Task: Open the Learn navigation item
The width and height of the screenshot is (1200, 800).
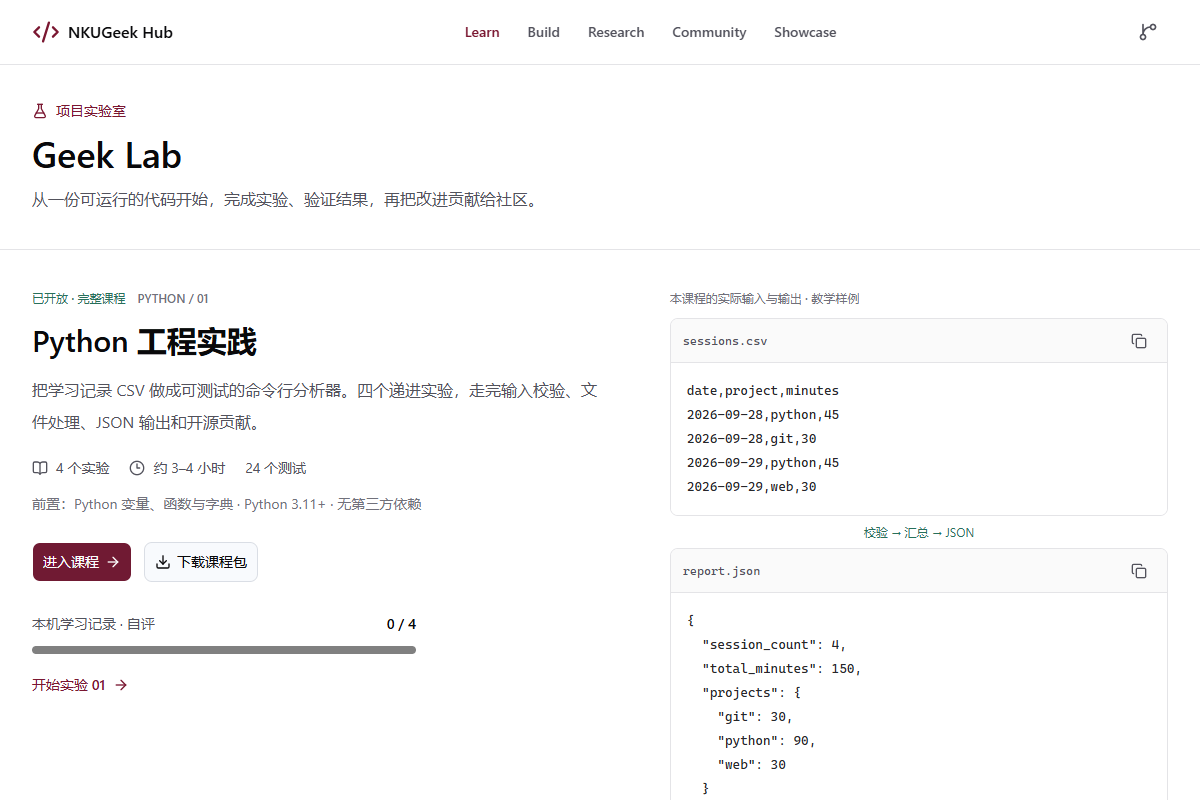Action: [482, 32]
